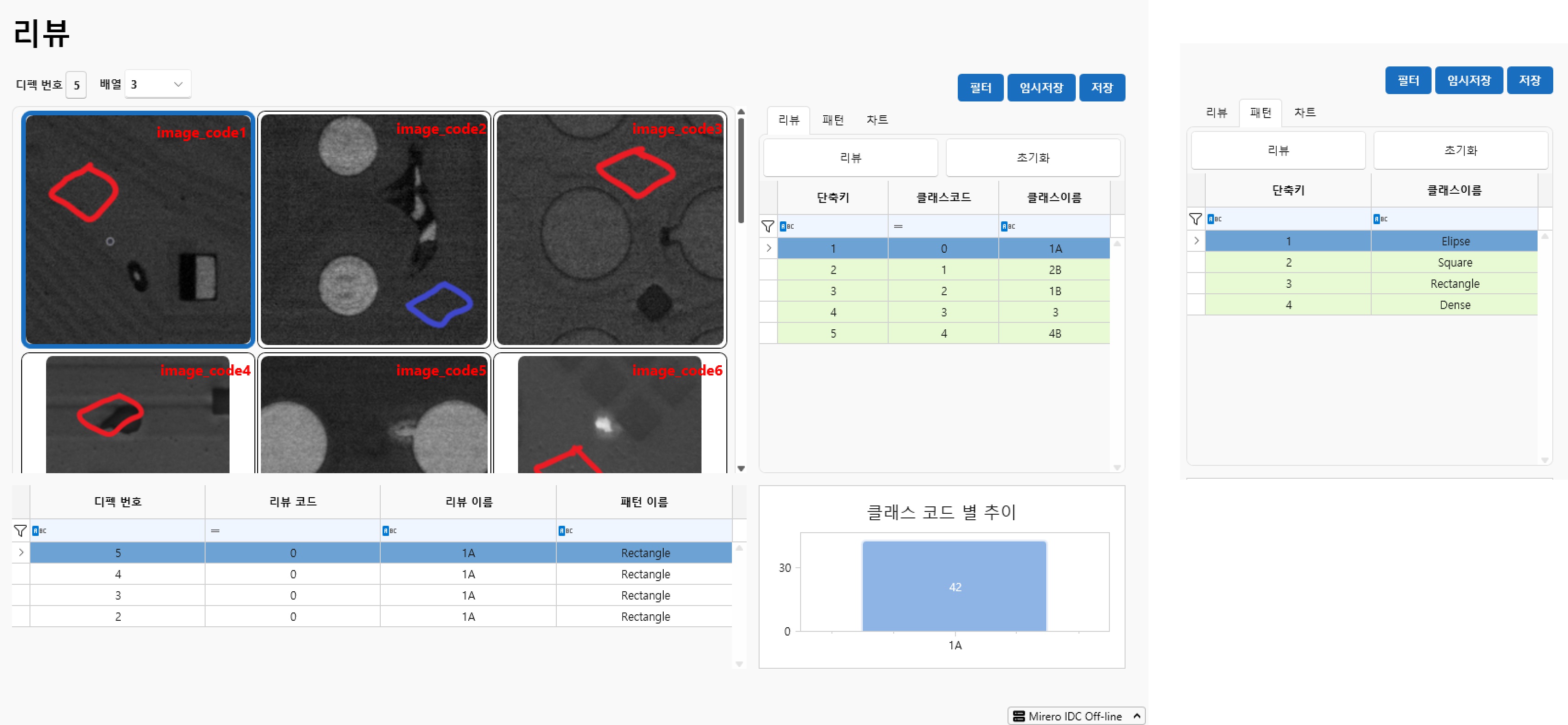Expand row indicator arrow for class 1A row
1568x725 pixels.
pos(769,249)
